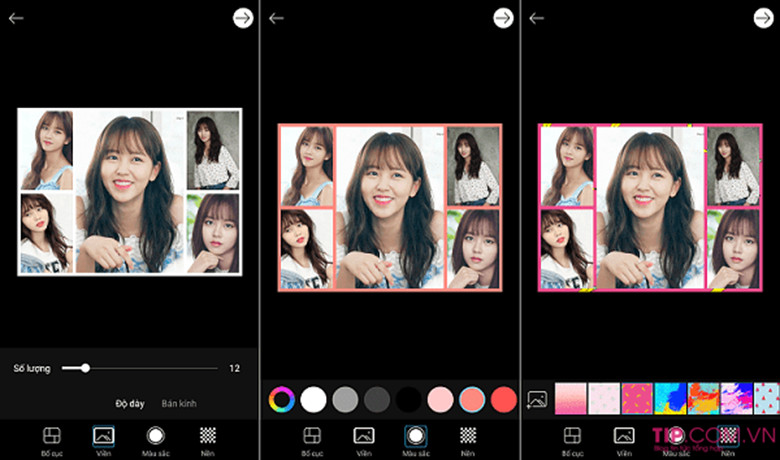Select the blue and yellow splash pattern

[671, 399]
